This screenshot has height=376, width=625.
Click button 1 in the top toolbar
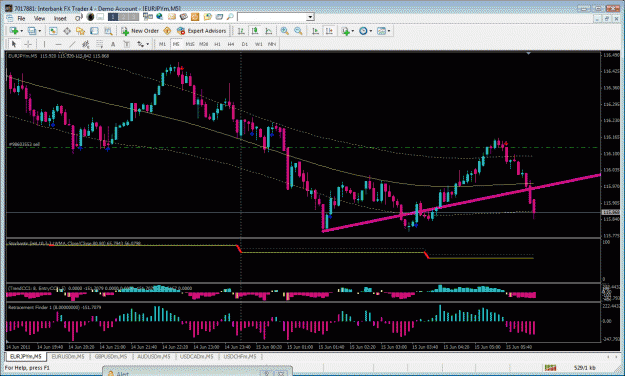point(113,17)
